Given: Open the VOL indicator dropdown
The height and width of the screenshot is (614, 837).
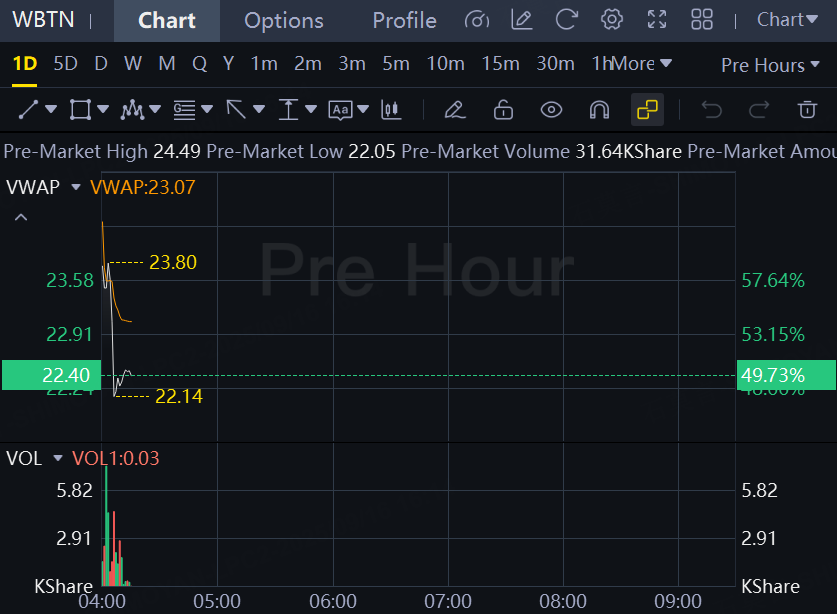Looking at the screenshot, I should (58, 458).
